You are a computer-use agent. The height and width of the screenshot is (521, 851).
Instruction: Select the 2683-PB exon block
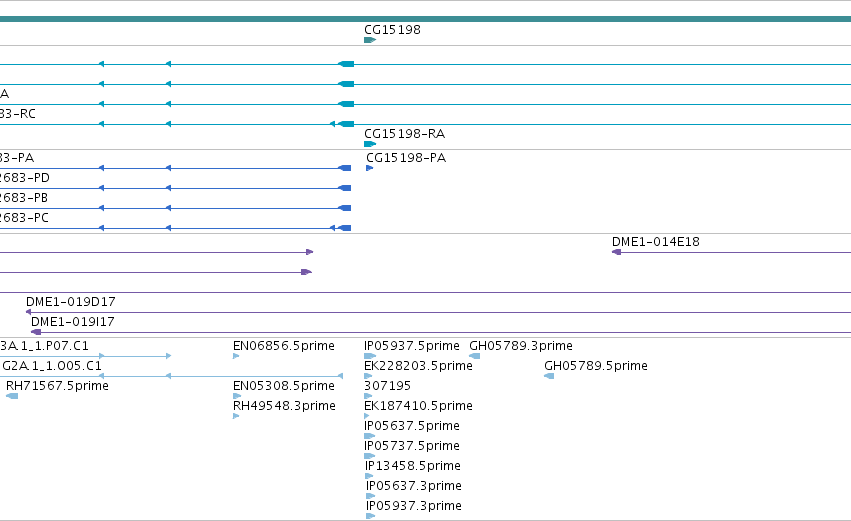point(345,208)
